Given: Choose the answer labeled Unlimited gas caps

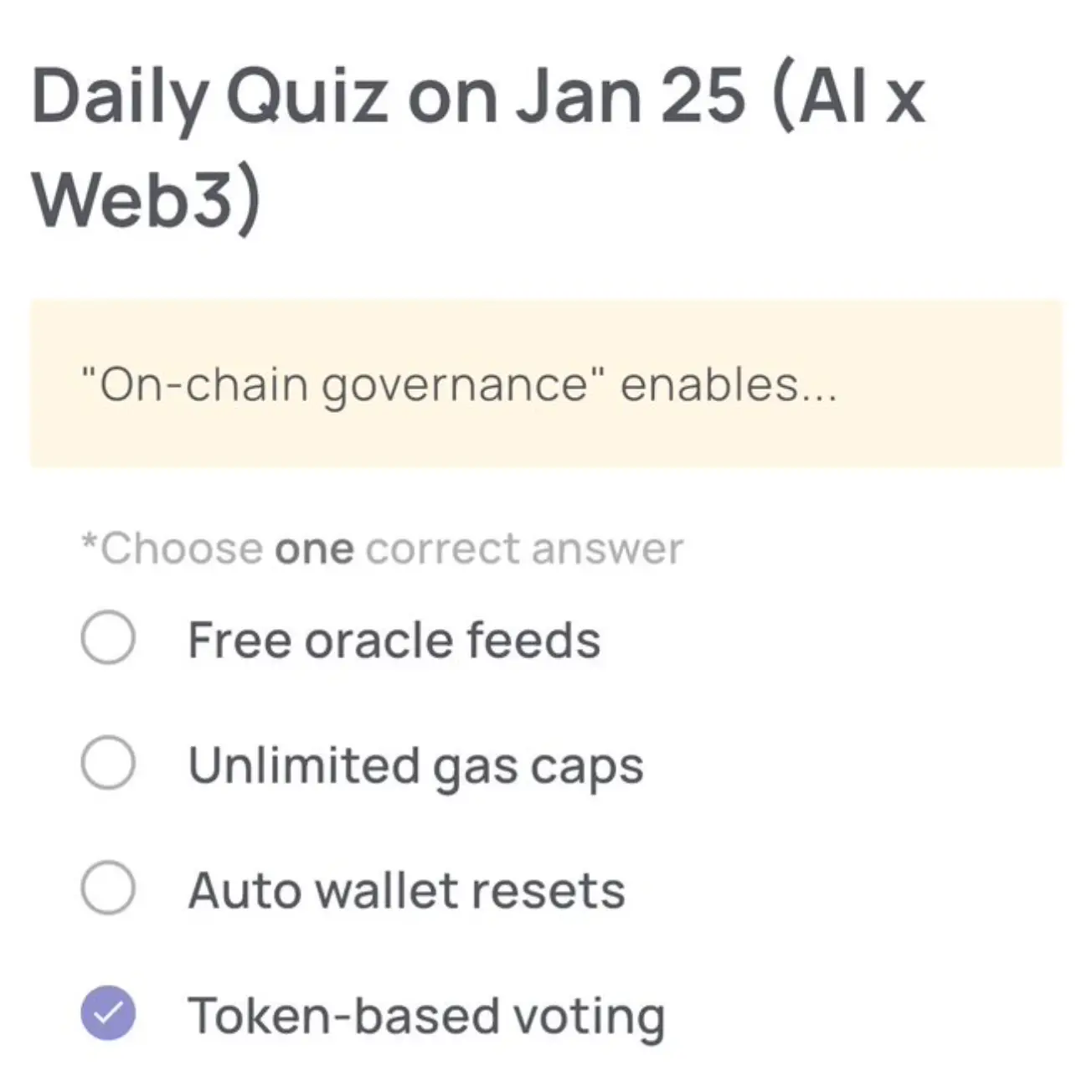Looking at the screenshot, I should pos(415,765).
